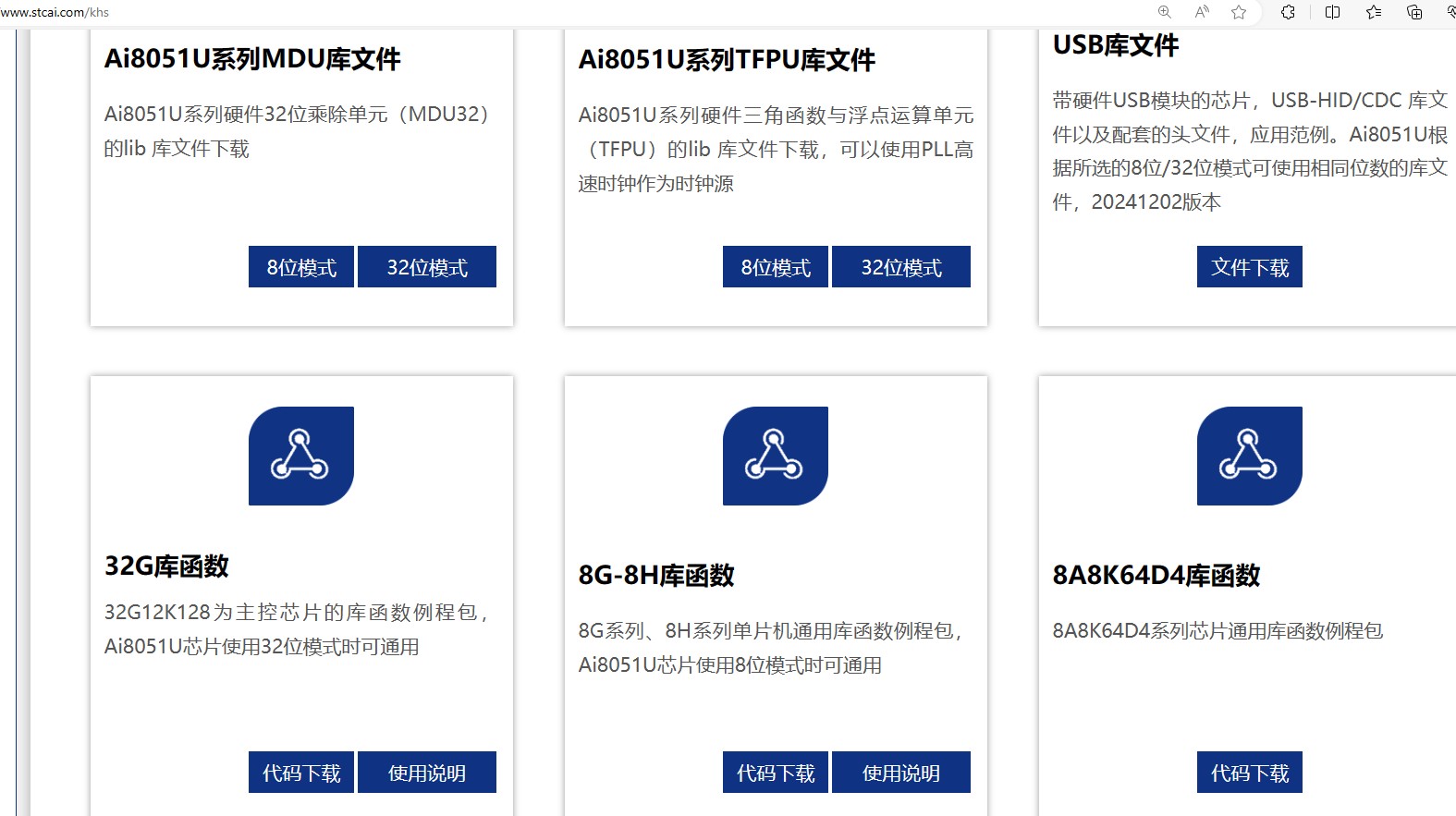Download MDU library 8位模式
Image resolution: width=1456 pixels, height=816 pixels.
pyautogui.click(x=301, y=267)
